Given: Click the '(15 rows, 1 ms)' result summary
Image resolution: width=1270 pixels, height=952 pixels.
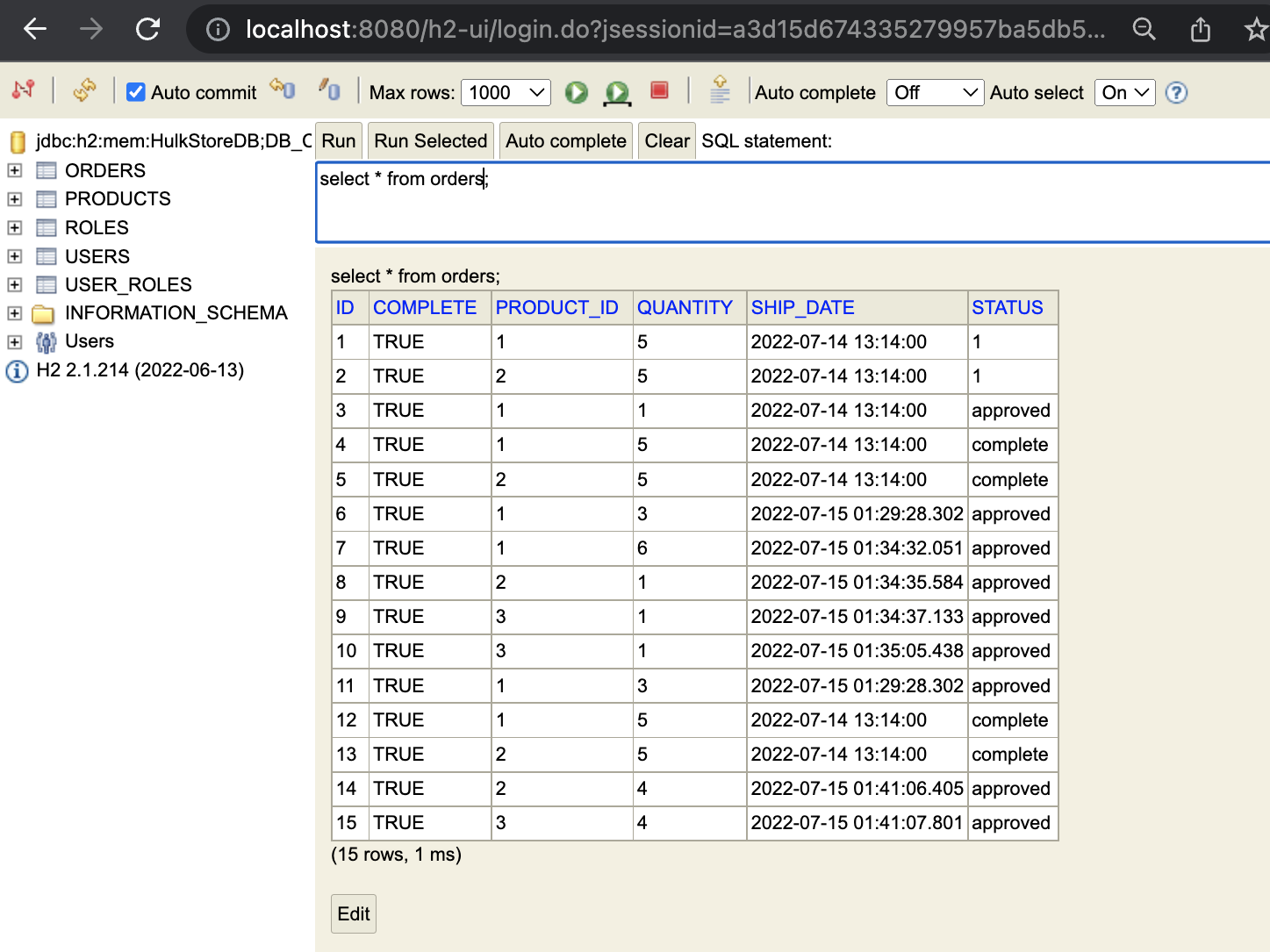Looking at the screenshot, I should (x=396, y=855).
